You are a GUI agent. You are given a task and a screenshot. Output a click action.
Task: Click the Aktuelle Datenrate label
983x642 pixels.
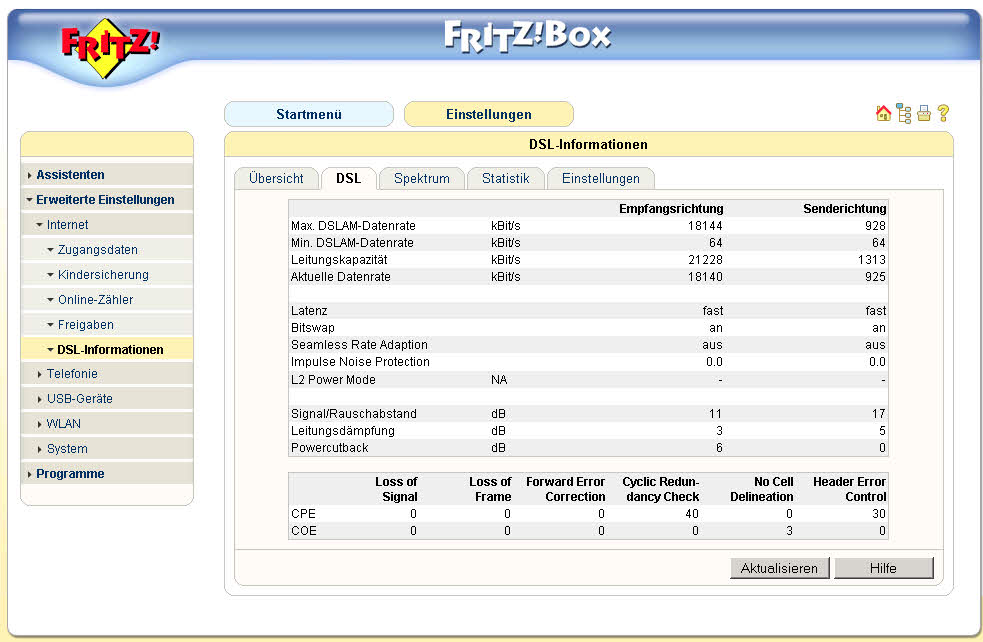[x=340, y=276]
